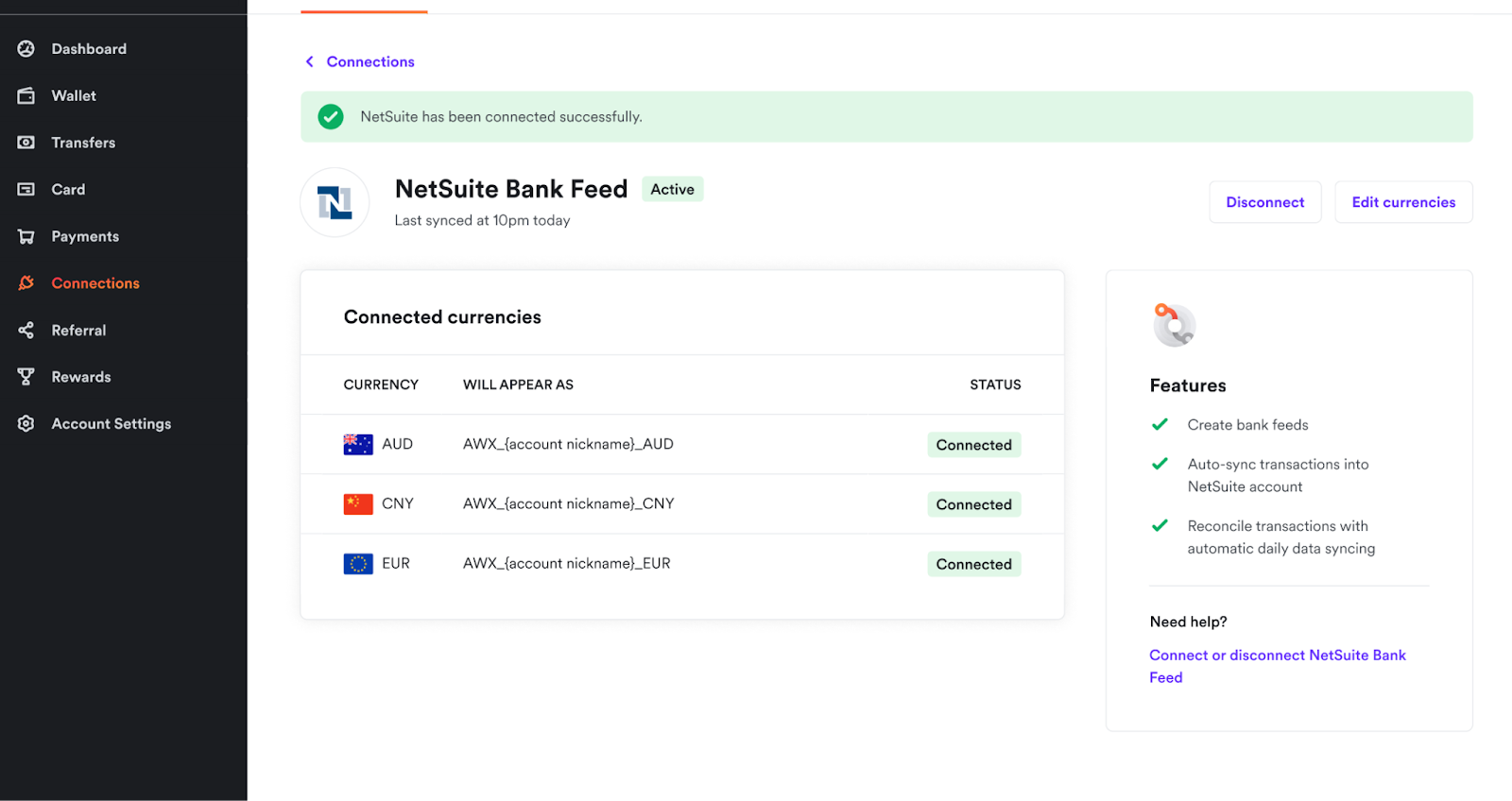The width and height of the screenshot is (1512, 801).
Task: Click the NetSuite logo icon
Action: tap(335, 202)
